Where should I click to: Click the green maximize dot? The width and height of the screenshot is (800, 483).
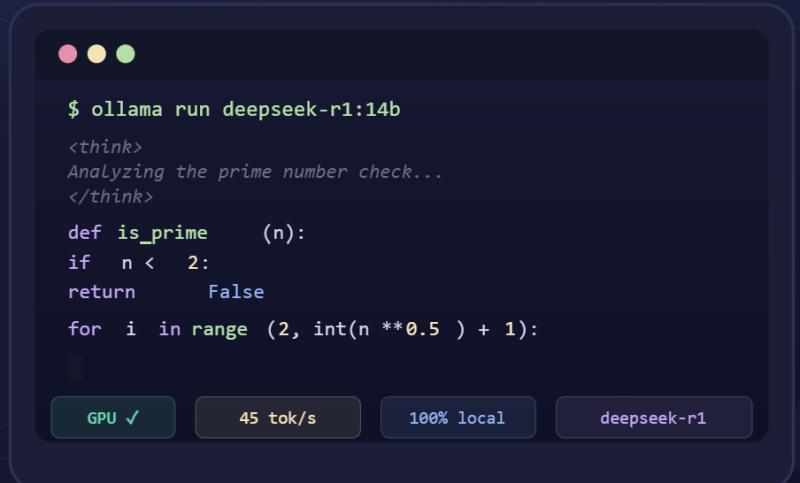coord(125,54)
